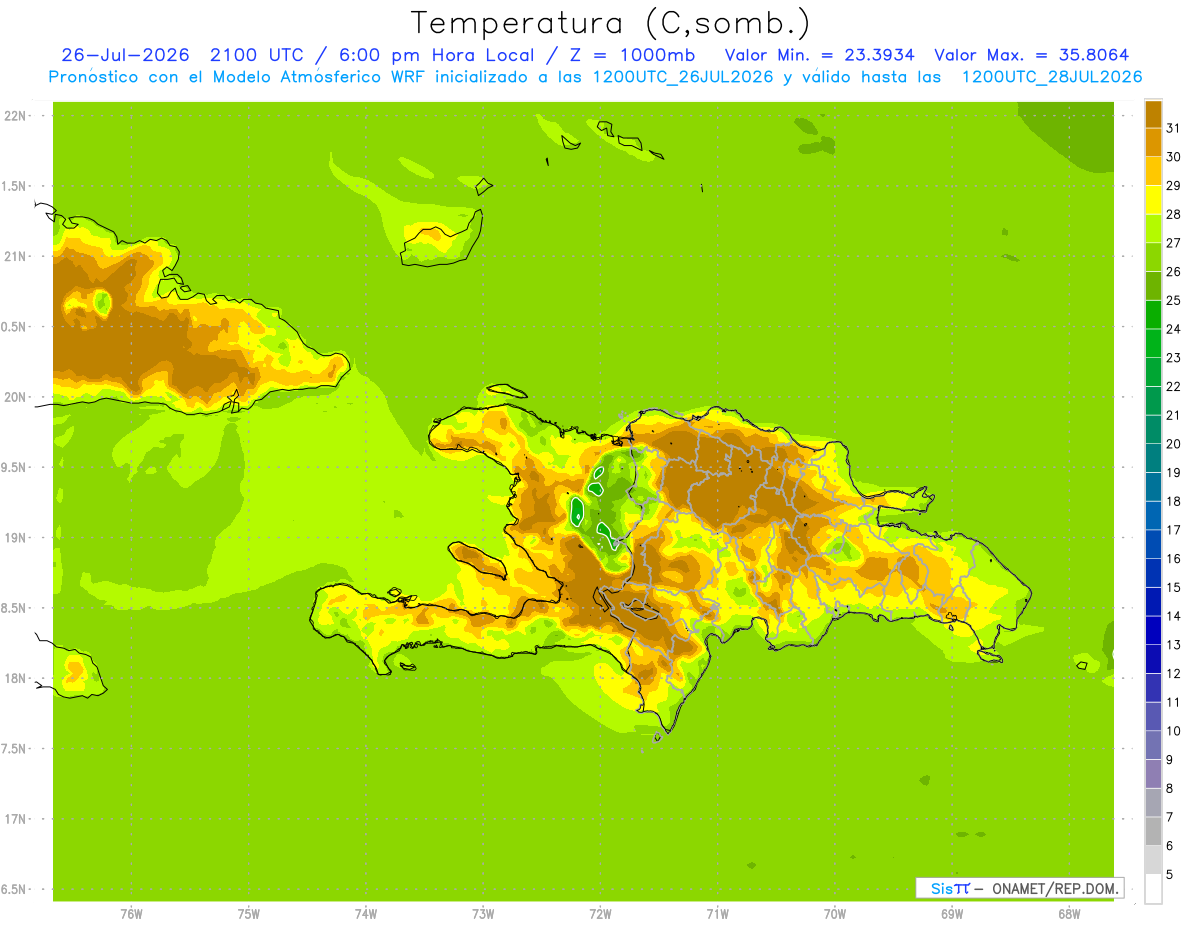
Task: Click the "76W" longitude axis label
Action: click(x=131, y=914)
